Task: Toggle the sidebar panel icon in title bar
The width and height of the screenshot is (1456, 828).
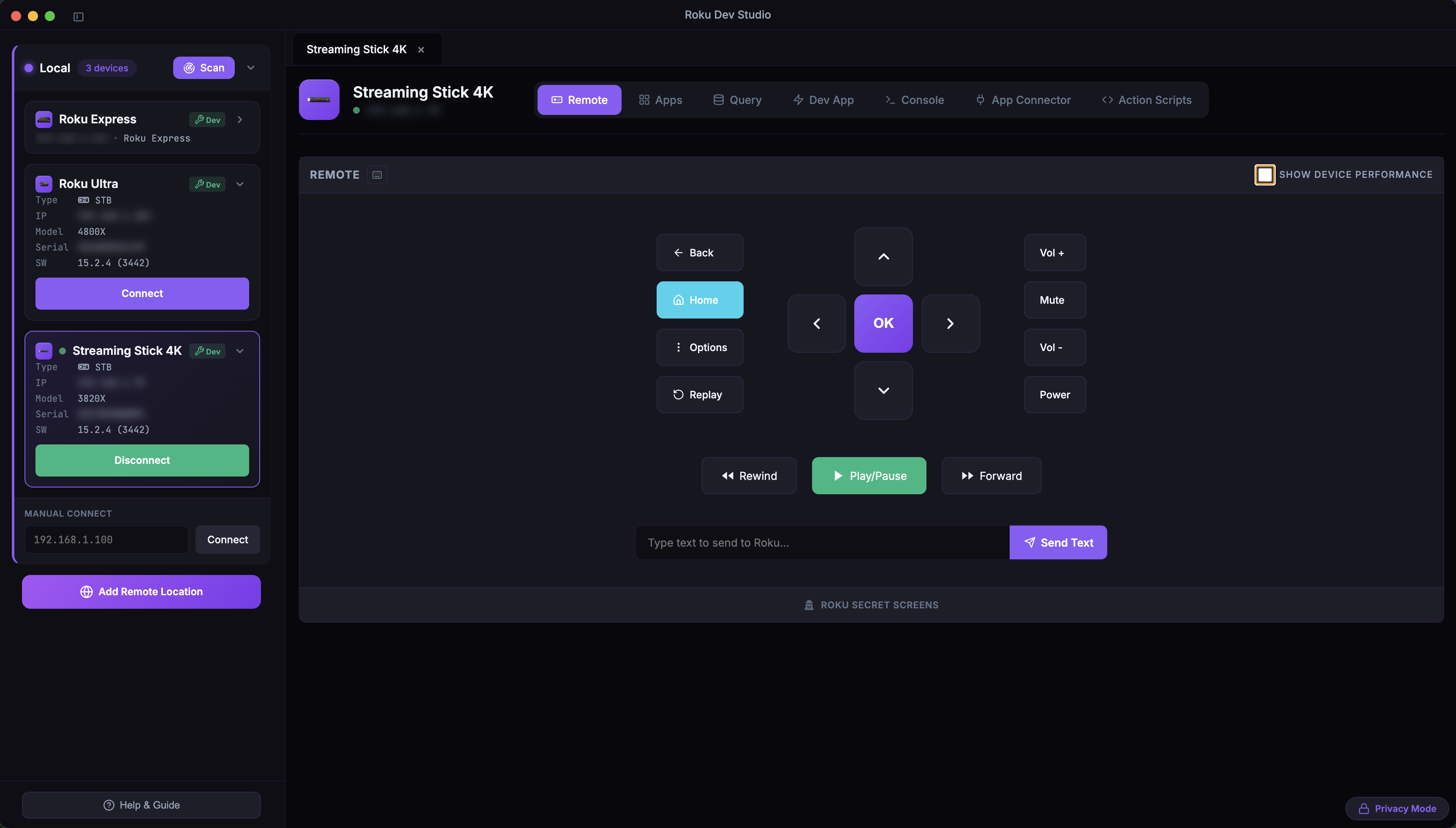Action: coord(79,16)
